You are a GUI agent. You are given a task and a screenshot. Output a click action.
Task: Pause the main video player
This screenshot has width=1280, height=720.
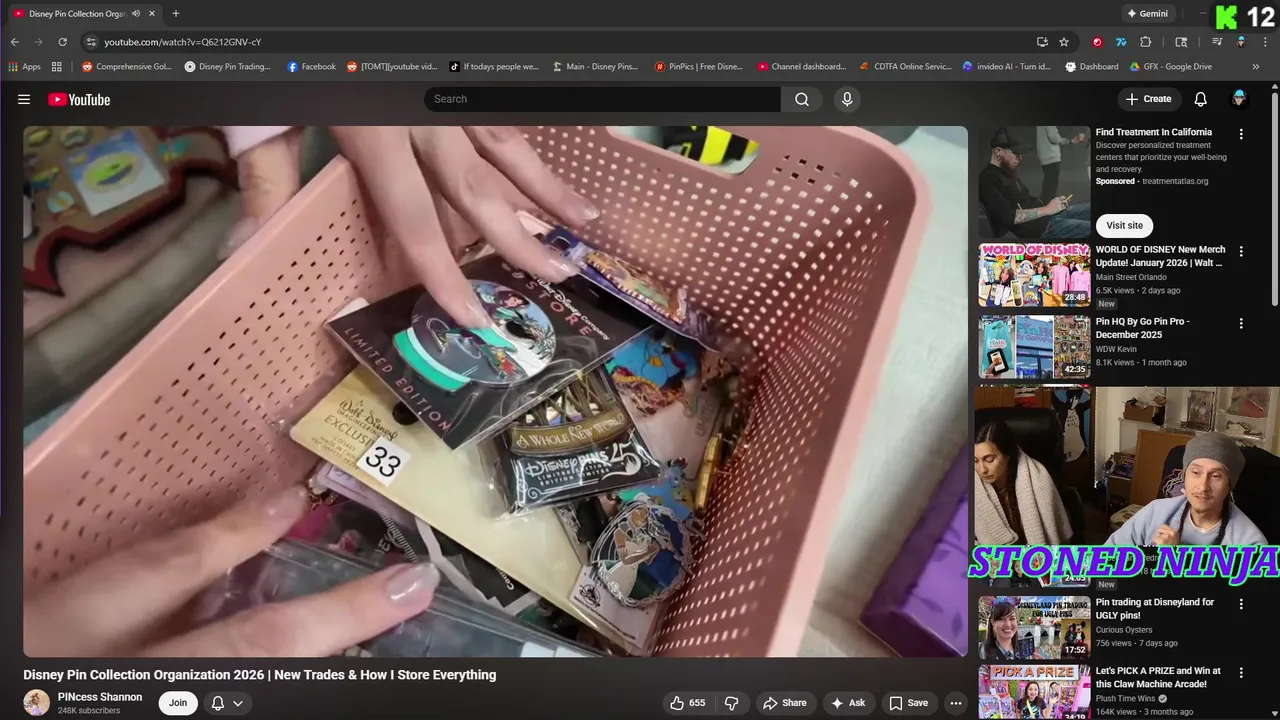coord(495,391)
